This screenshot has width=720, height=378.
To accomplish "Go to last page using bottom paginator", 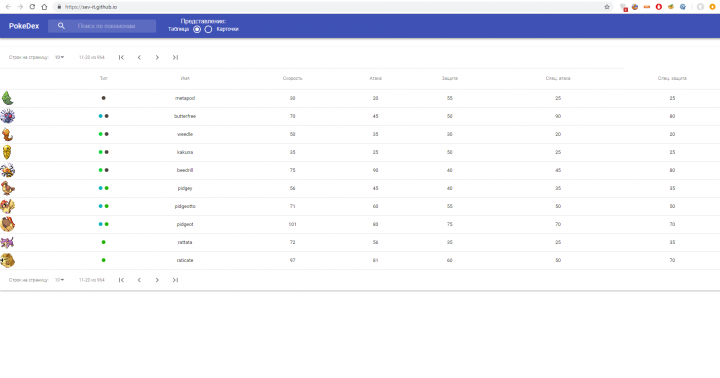I will click(x=175, y=280).
